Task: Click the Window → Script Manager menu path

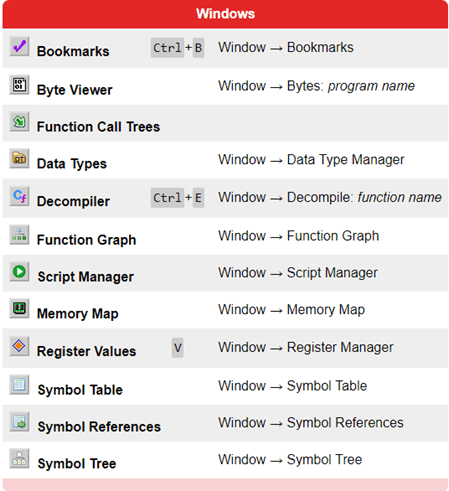Action: pos(298,273)
